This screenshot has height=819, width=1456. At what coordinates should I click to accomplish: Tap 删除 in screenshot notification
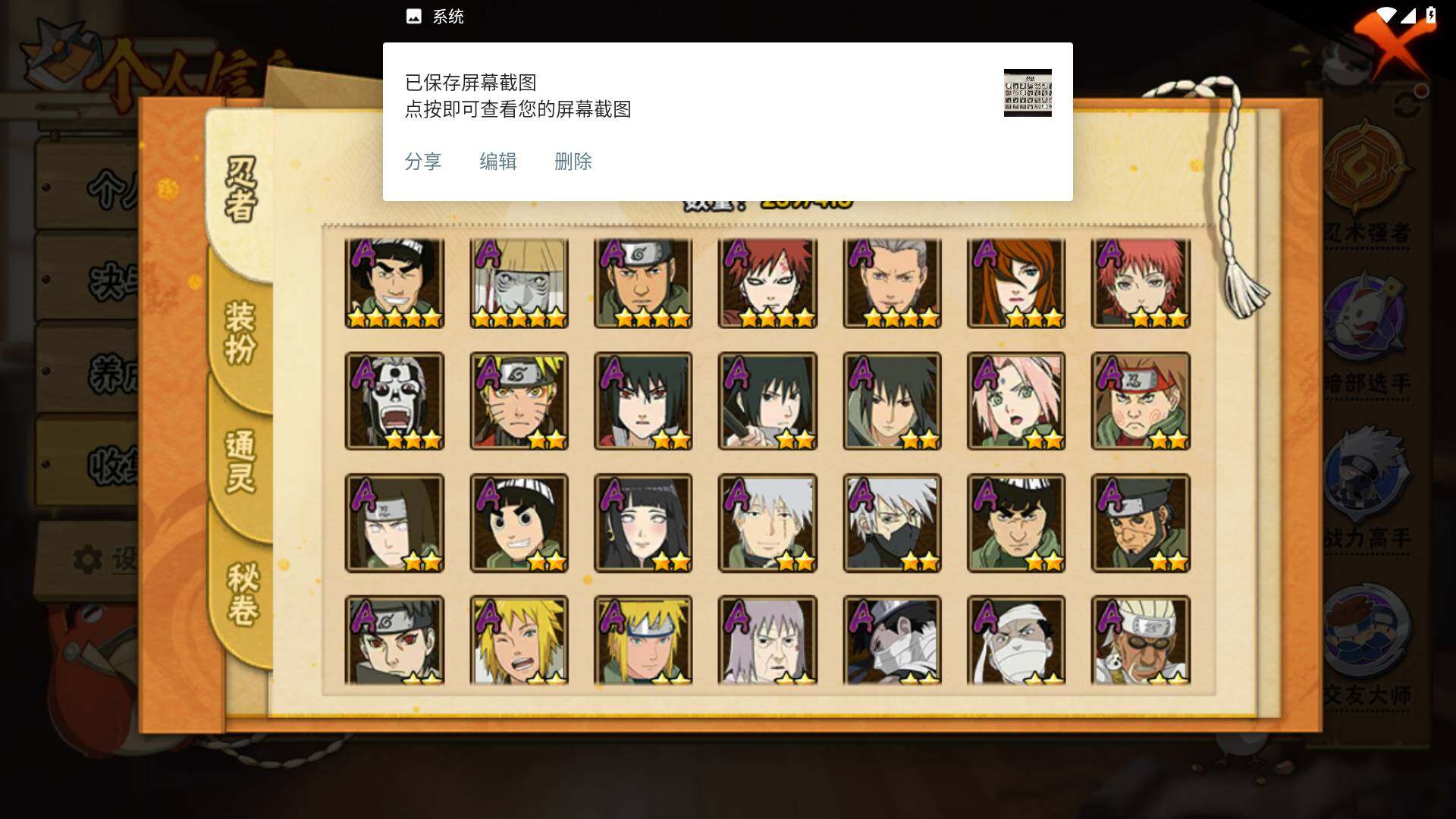(x=573, y=162)
